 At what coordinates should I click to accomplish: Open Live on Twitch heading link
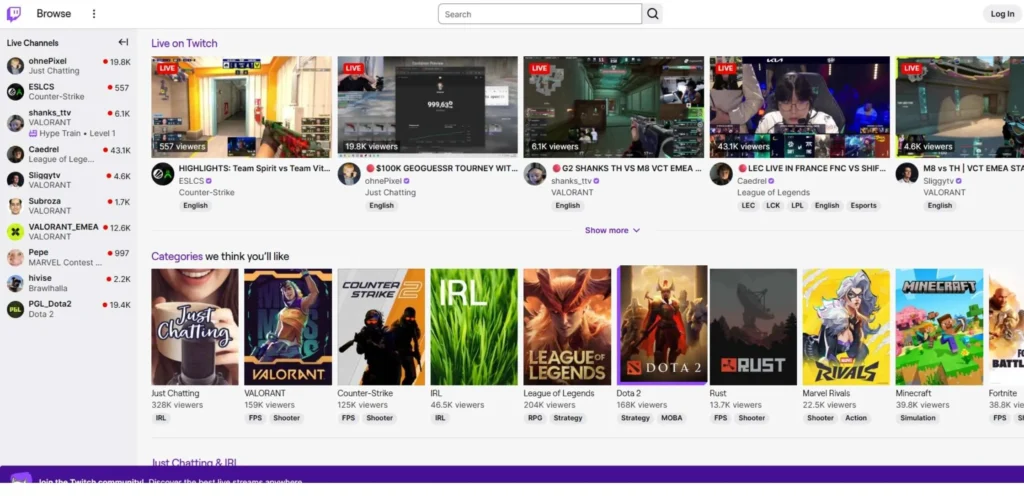[184, 43]
